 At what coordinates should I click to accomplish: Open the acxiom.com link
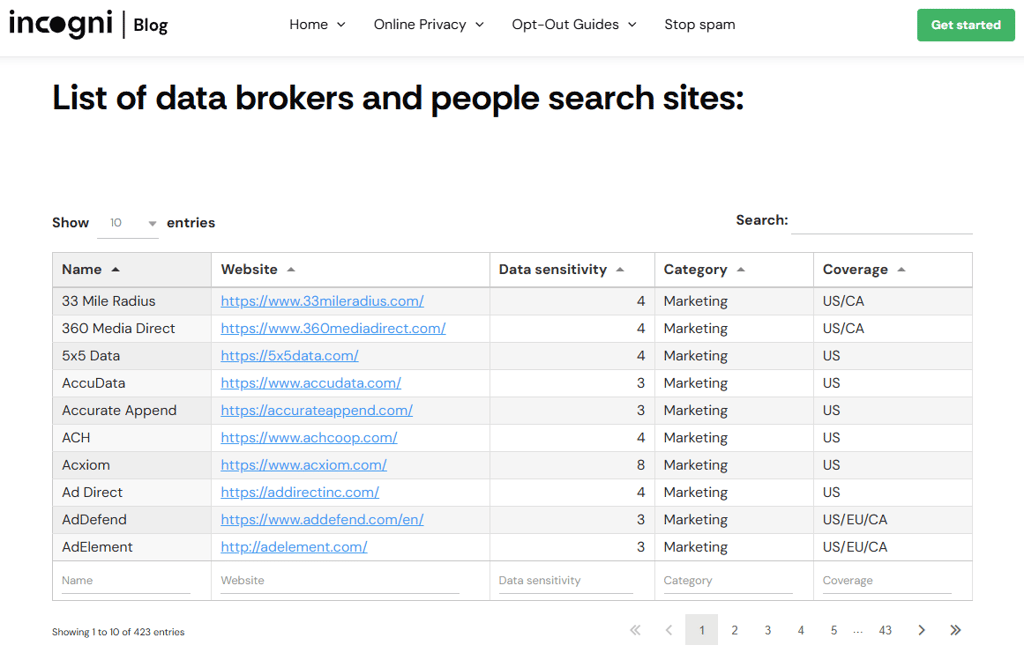pyautogui.click(x=304, y=465)
